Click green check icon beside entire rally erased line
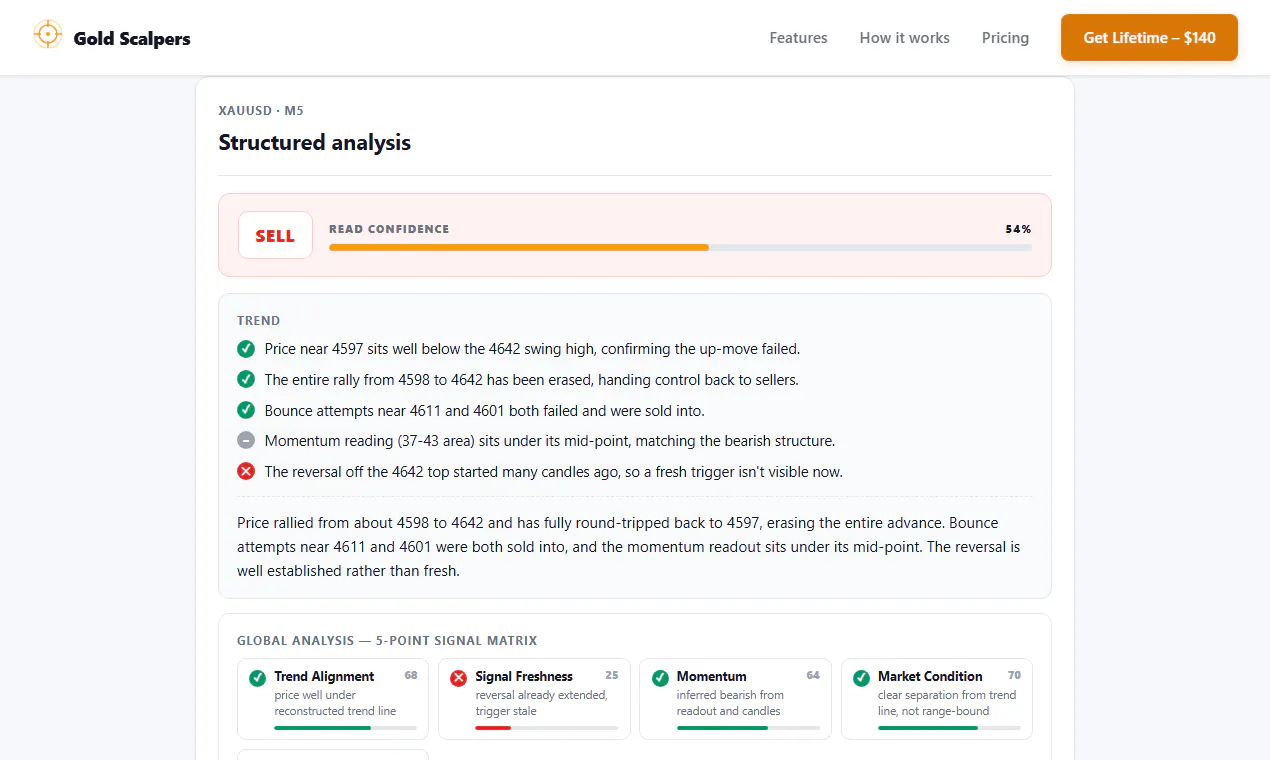This screenshot has width=1270, height=760. [x=246, y=380]
